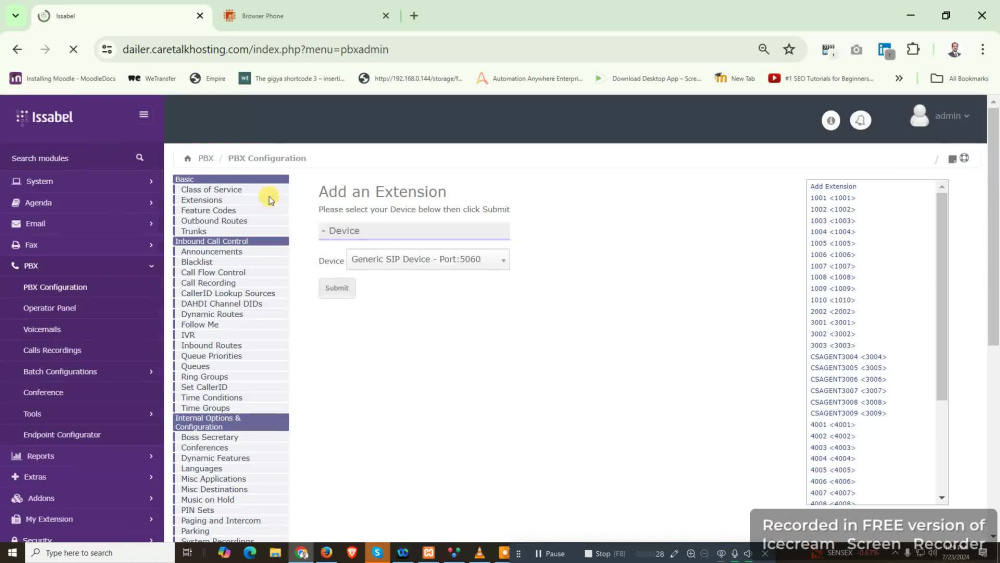Screen dimensions: 1000x563
Task: Click the extension list scrollbar down arrow
Action: (941, 498)
